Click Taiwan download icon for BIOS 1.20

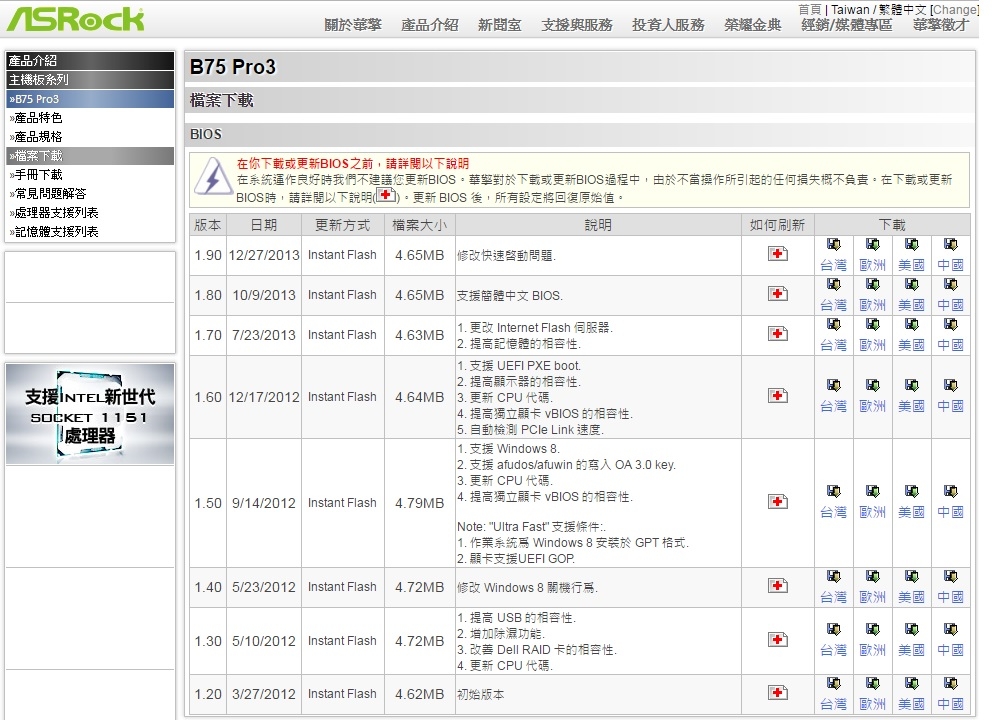[834, 683]
